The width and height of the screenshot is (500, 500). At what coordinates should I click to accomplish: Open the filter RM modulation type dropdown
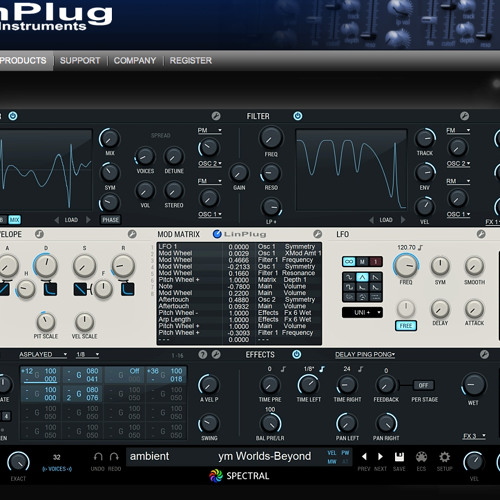coord(458,181)
